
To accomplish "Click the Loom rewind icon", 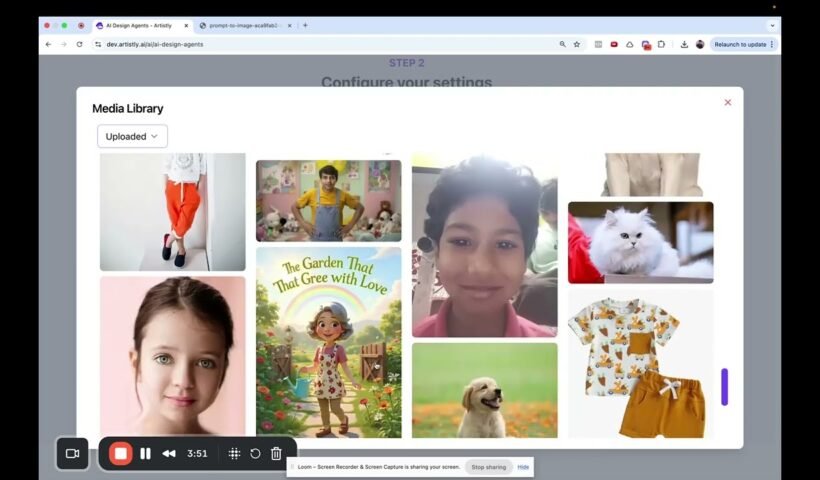I will (169, 453).
